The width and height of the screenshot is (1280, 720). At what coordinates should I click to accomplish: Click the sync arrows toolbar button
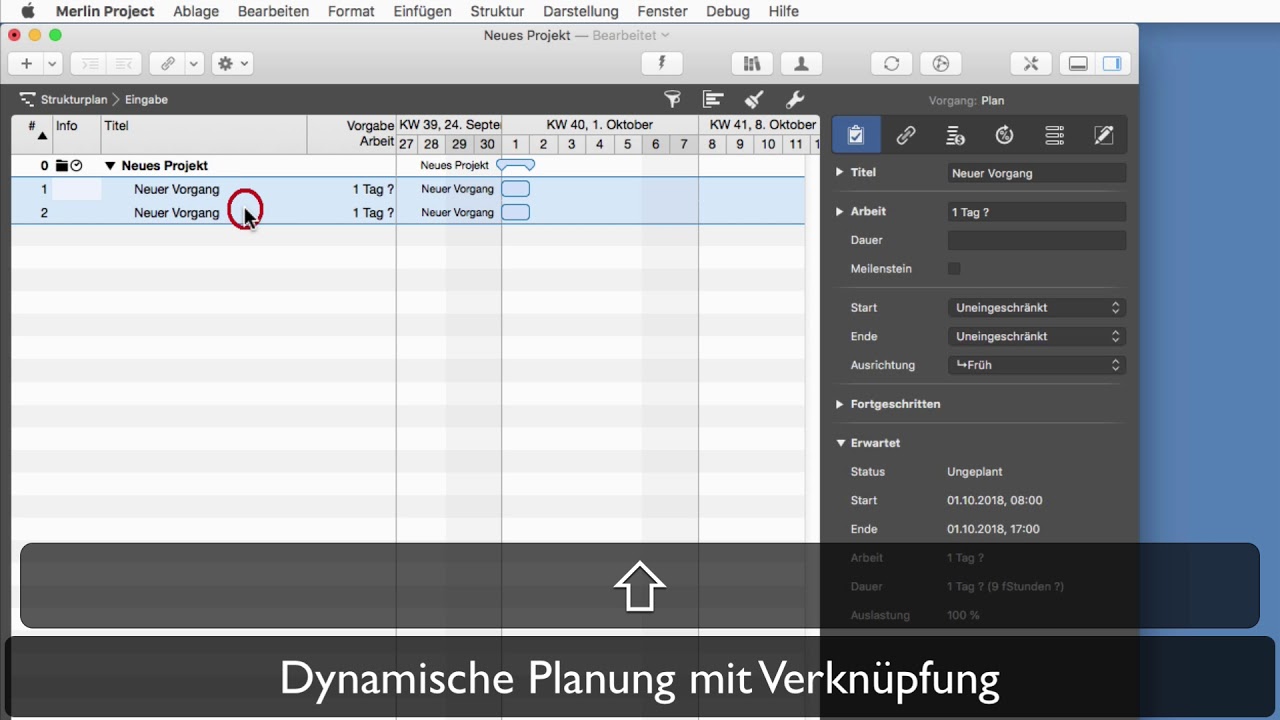[891, 63]
